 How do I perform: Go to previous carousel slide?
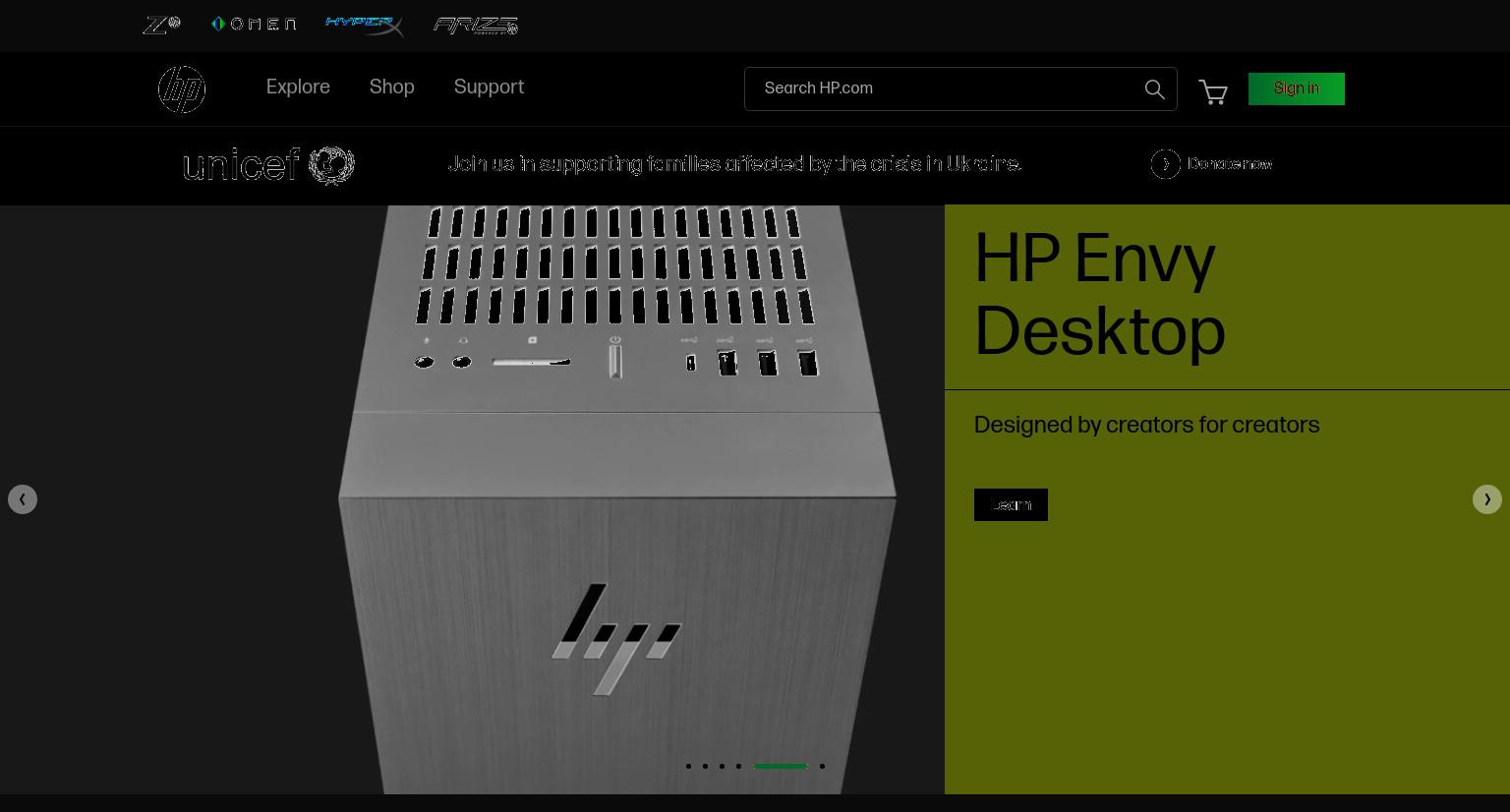(x=23, y=499)
